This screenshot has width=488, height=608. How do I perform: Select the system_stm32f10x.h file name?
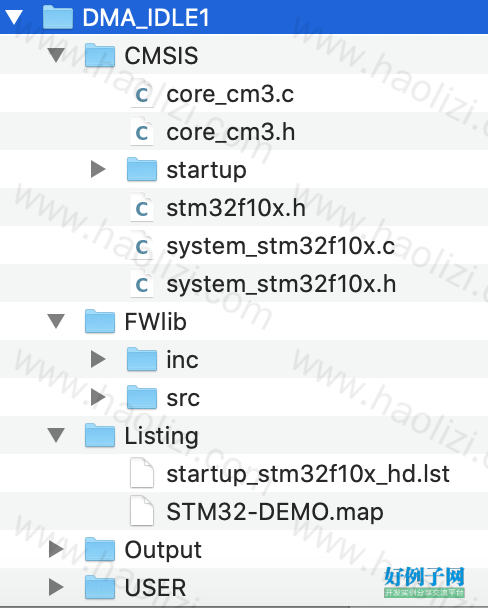[281, 285]
